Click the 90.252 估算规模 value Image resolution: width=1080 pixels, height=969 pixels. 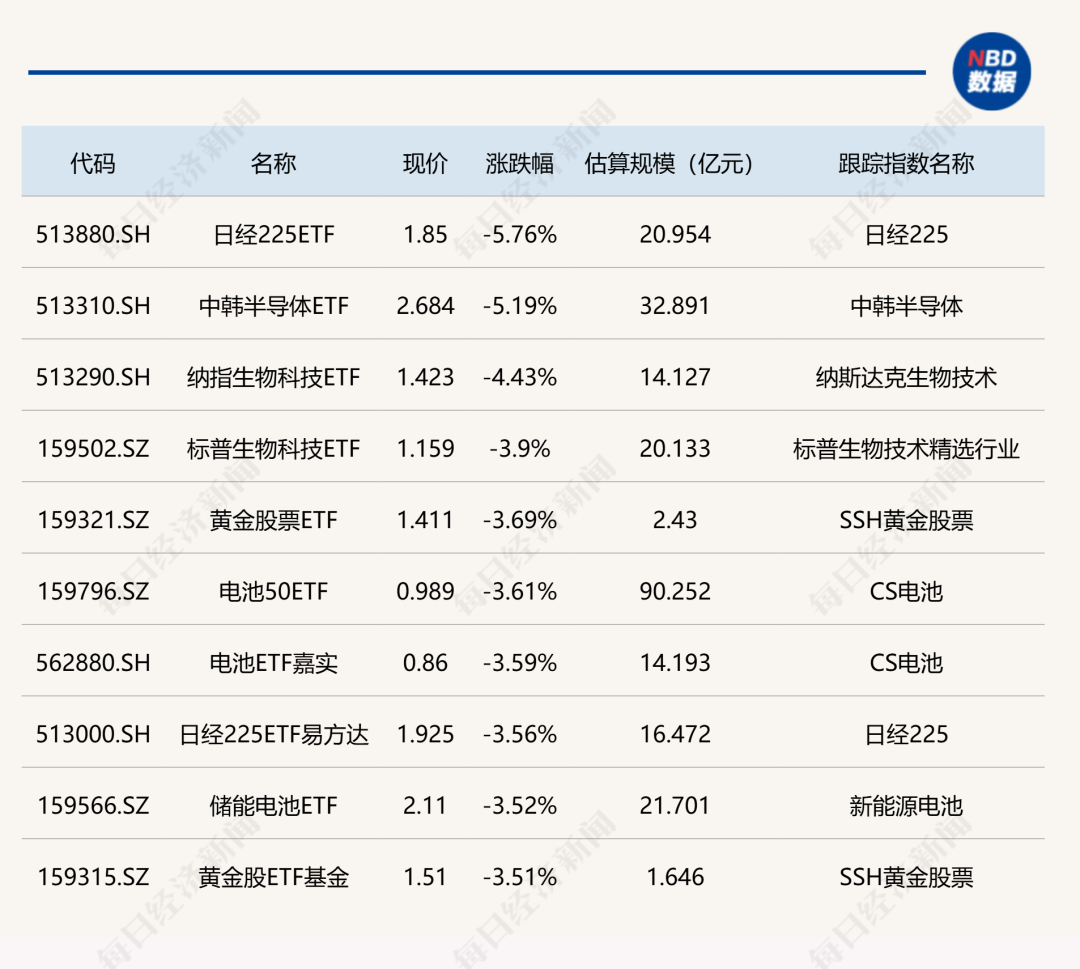coord(675,591)
